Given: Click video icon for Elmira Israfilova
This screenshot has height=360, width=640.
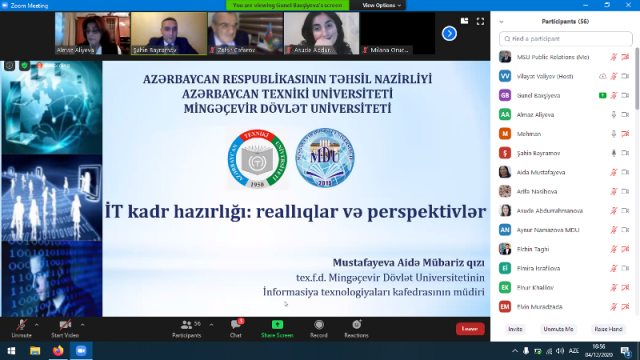Looking at the screenshot, I should (x=625, y=268).
